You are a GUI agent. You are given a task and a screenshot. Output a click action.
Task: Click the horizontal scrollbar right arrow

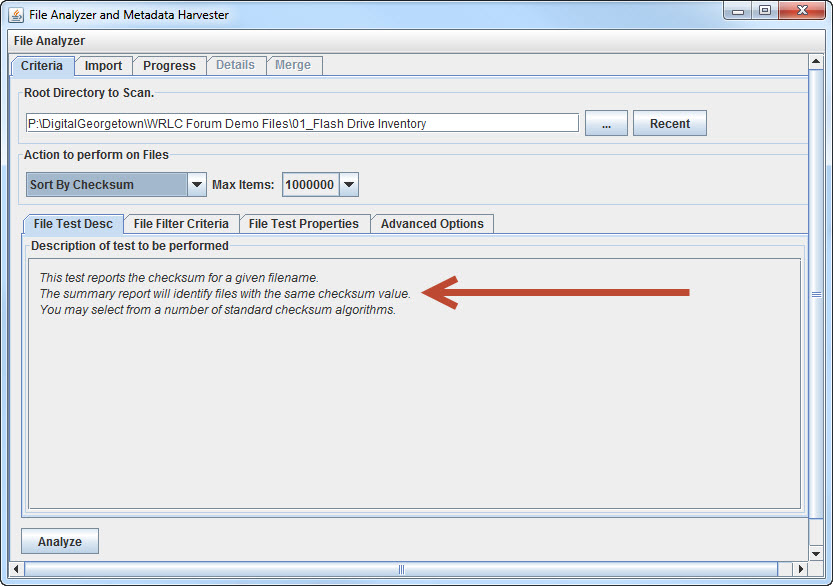click(800, 569)
